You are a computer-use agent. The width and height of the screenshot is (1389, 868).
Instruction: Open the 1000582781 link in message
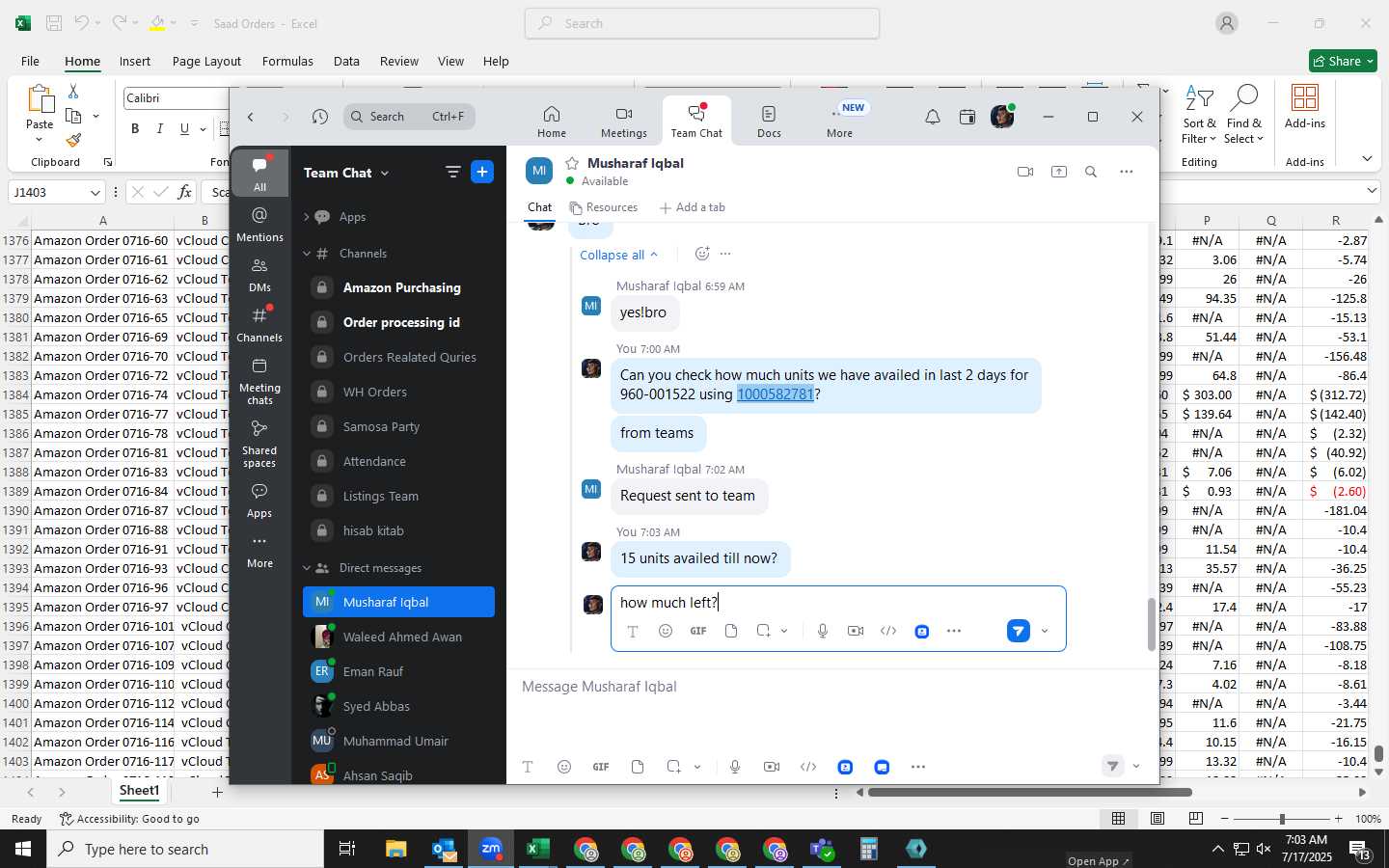coord(776,394)
